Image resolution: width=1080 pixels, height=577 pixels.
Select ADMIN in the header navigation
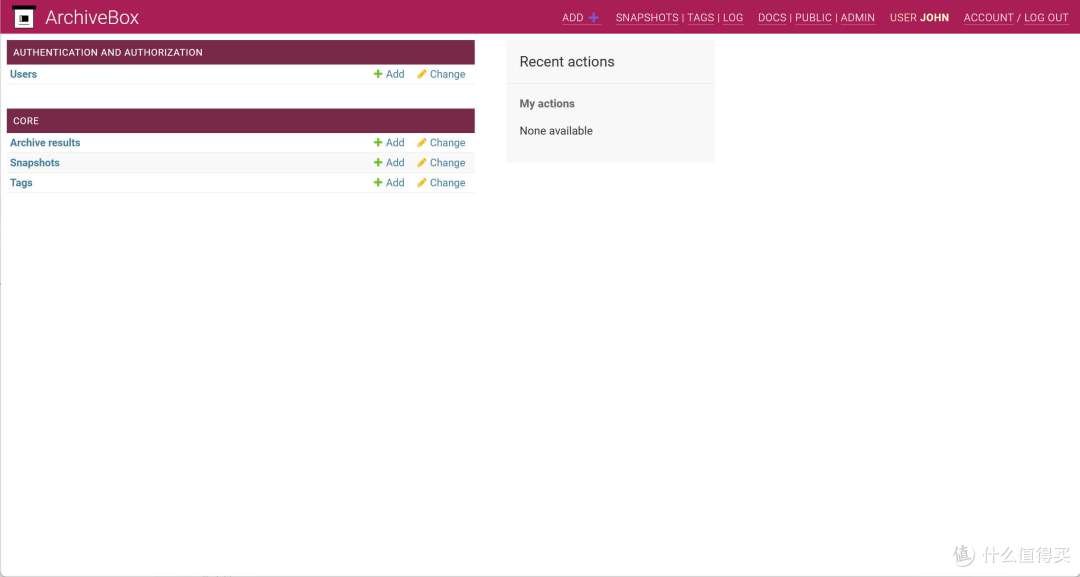857,18
